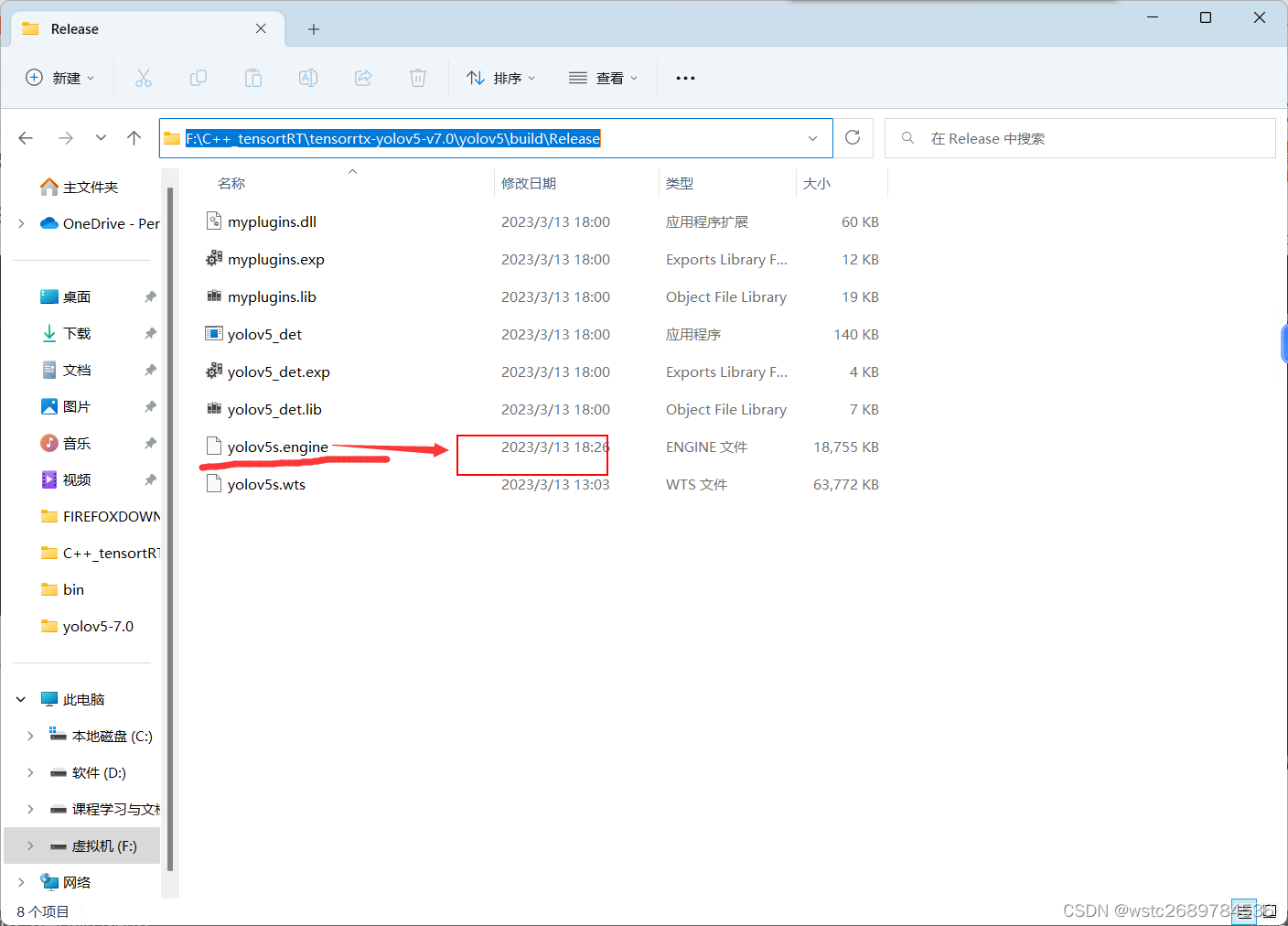This screenshot has width=1288, height=926.
Task: Open the 查看 view dropdown
Action: [x=603, y=78]
